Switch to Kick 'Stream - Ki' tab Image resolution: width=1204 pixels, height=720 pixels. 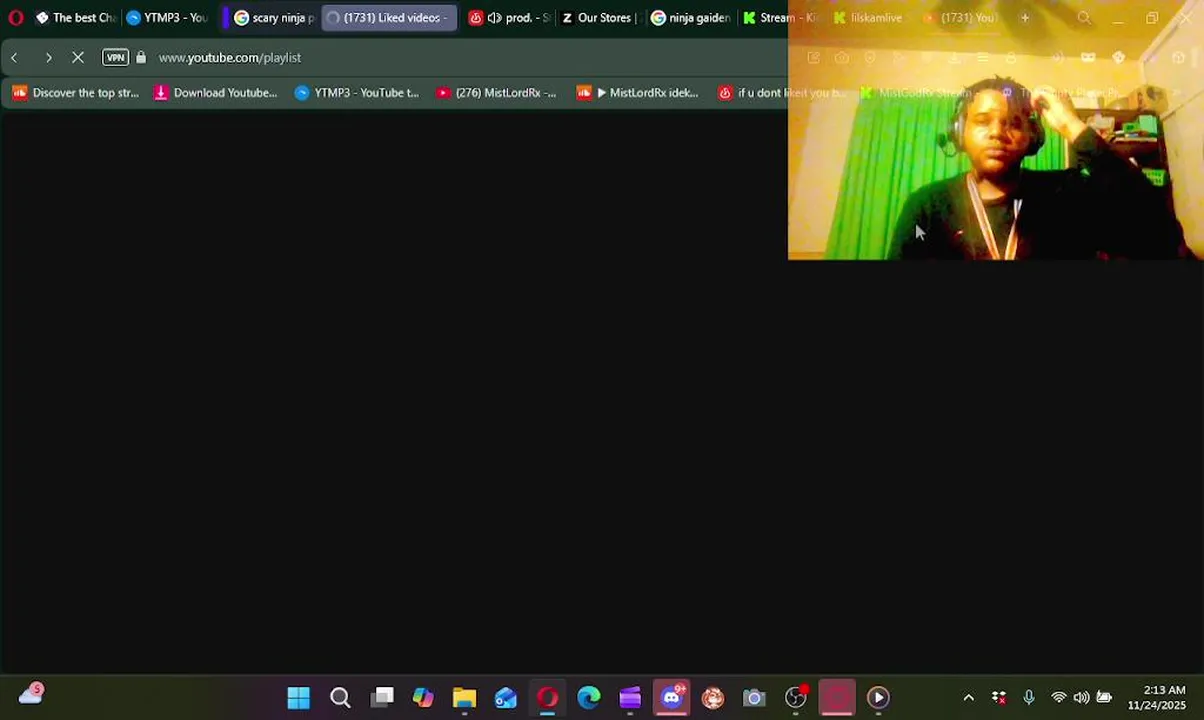pos(780,18)
